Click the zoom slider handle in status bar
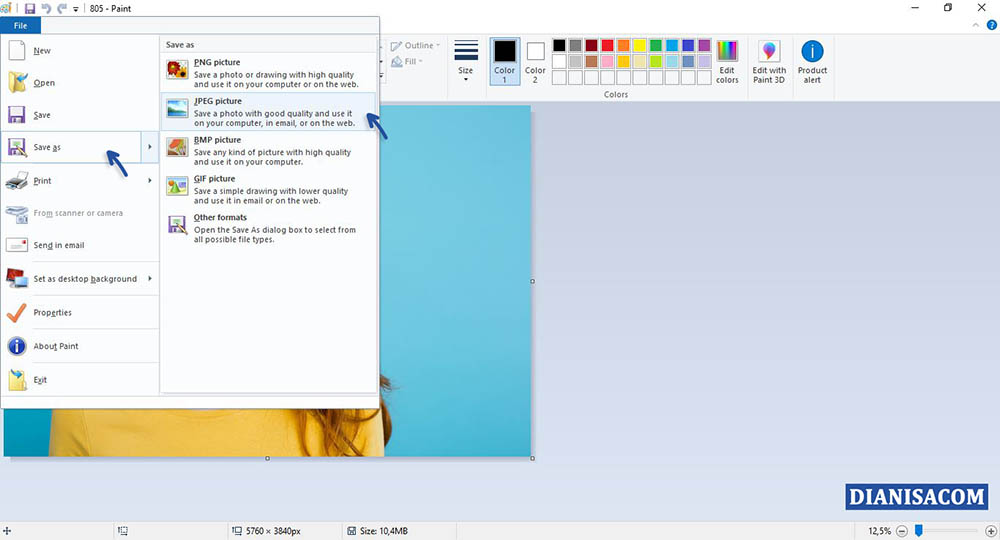Image resolution: width=1000 pixels, height=540 pixels. 918,531
